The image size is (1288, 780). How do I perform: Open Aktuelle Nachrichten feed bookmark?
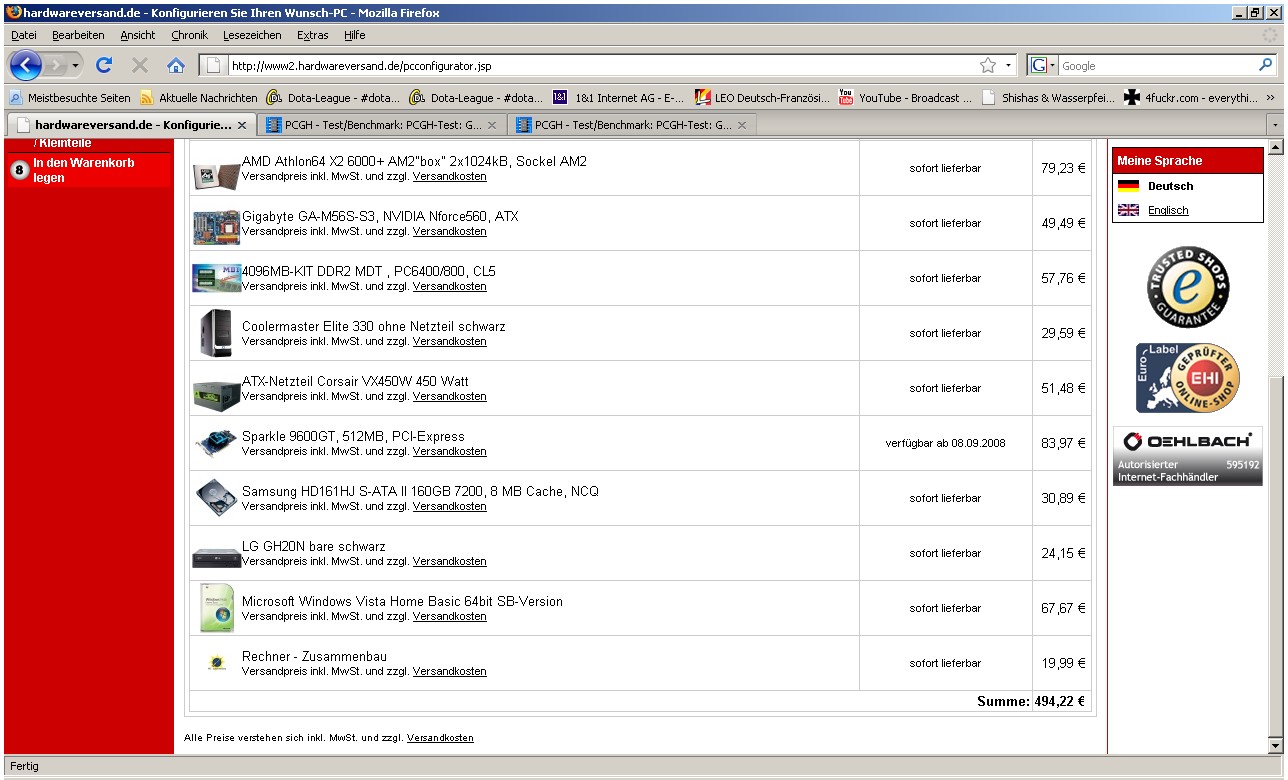pos(199,98)
